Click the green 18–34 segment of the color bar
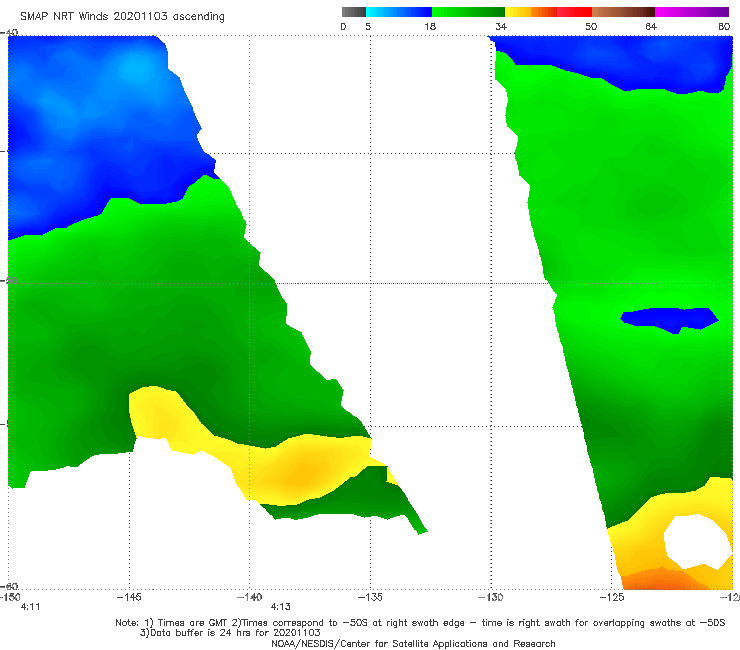 (x=468, y=12)
